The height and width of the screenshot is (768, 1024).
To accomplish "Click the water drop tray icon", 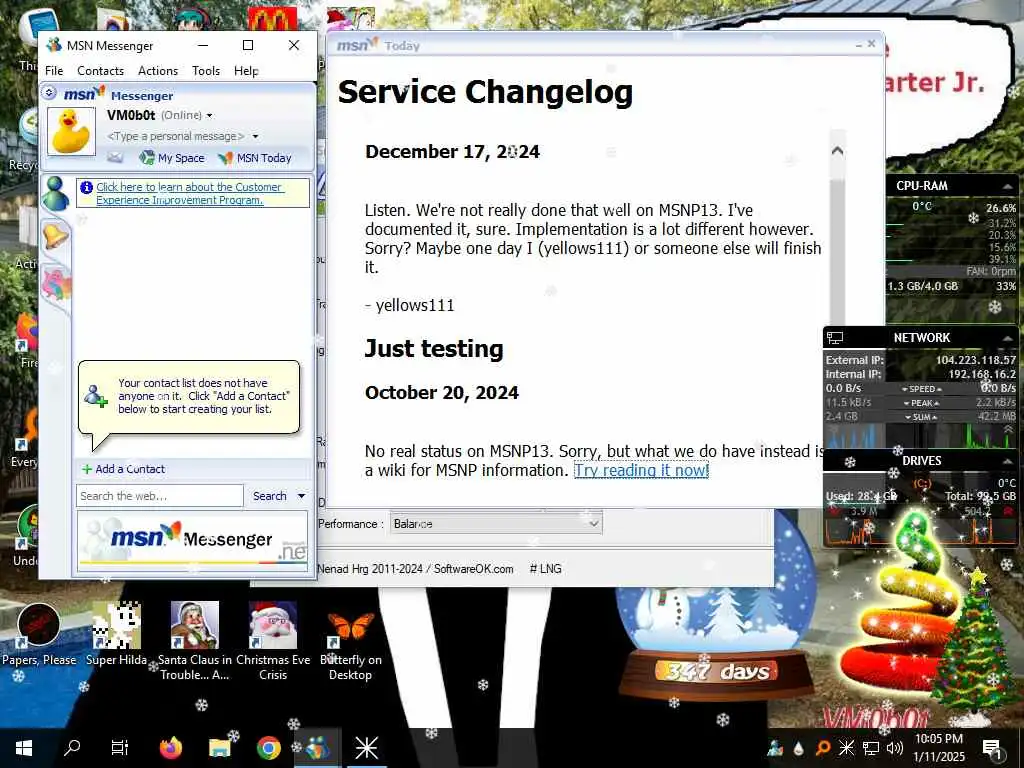I will [x=799, y=748].
